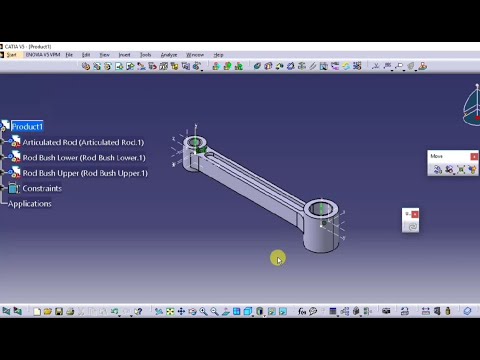
Task: Insert a new Component from the toolbar
Action: (86, 66)
